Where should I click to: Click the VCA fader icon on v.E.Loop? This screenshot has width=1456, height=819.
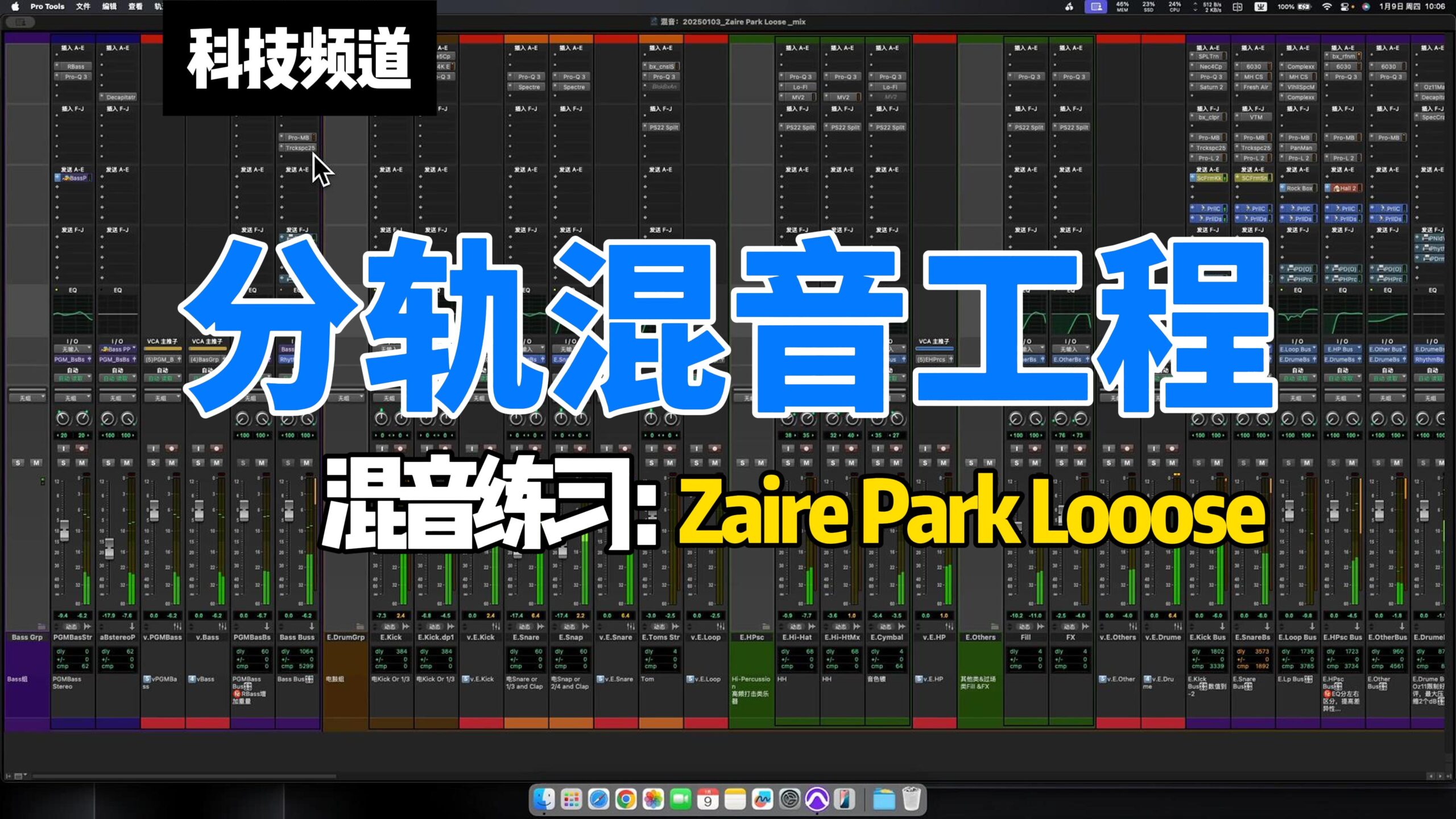pos(720,626)
